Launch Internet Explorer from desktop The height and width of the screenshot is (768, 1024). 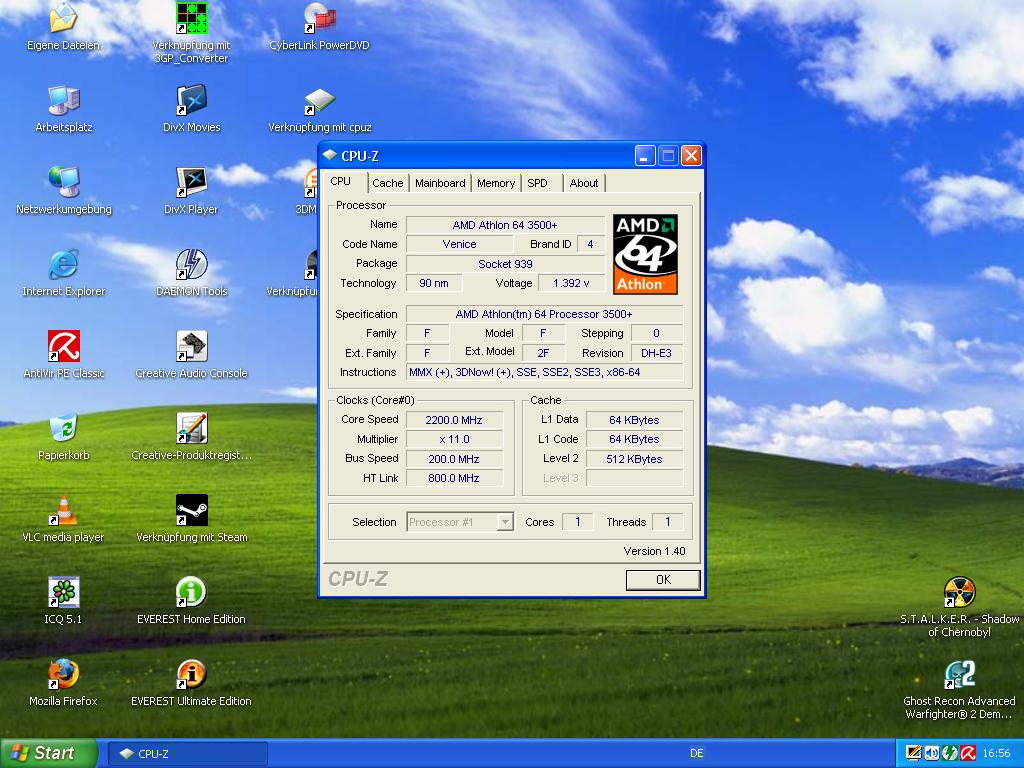coord(63,264)
